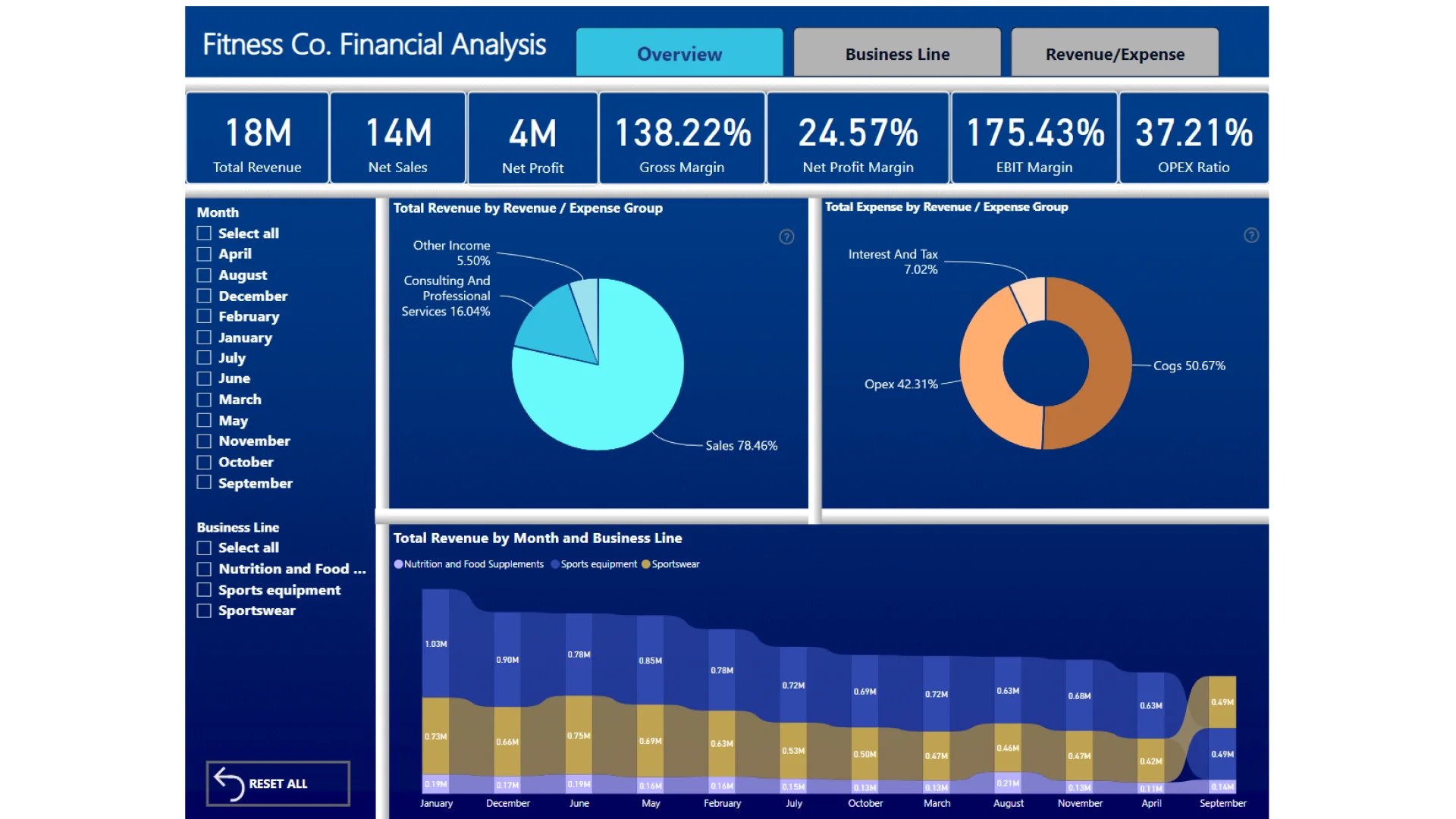Tick the April month checkbox
1456x819 pixels.
[x=204, y=254]
